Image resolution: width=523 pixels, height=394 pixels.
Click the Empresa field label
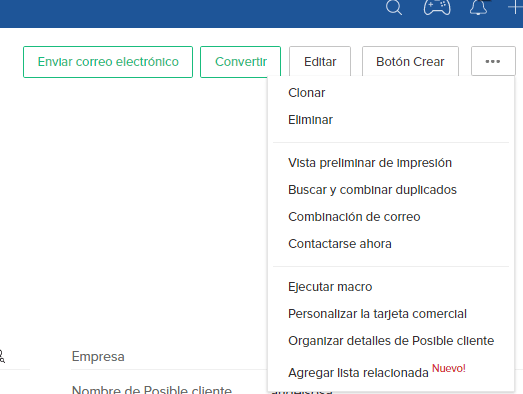tap(98, 357)
